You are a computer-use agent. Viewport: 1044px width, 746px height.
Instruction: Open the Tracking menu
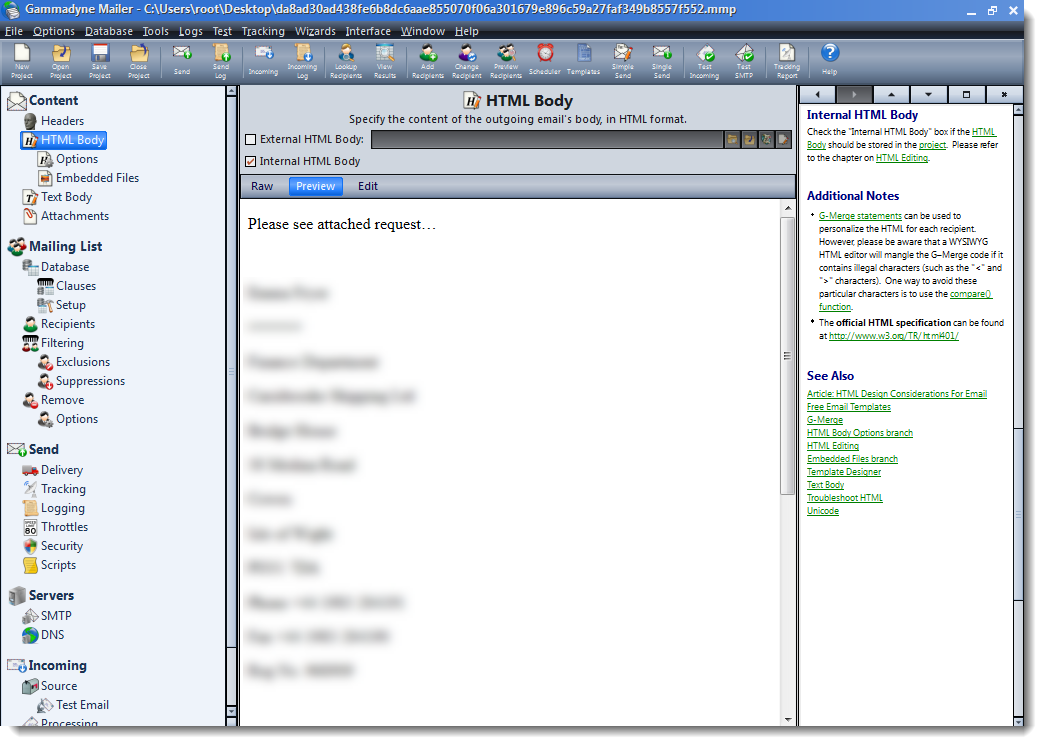[263, 31]
